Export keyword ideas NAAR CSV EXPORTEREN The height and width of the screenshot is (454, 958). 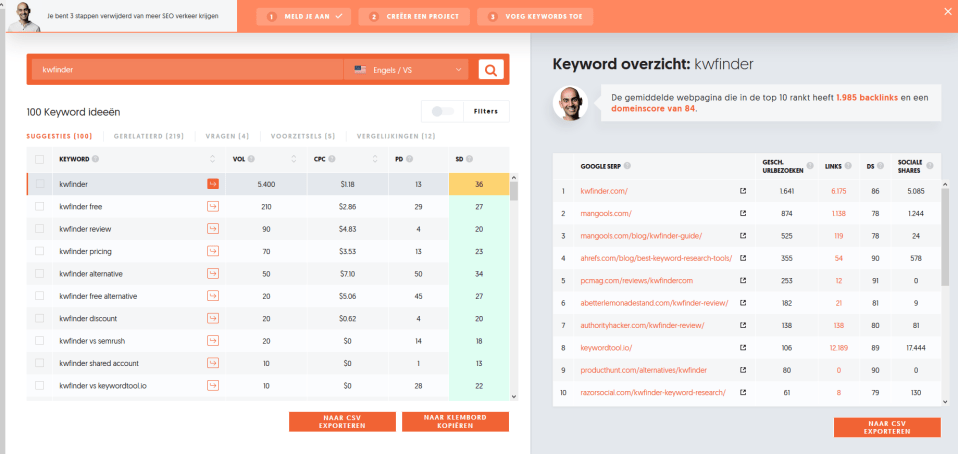pyautogui.click(x=342, y=422)
